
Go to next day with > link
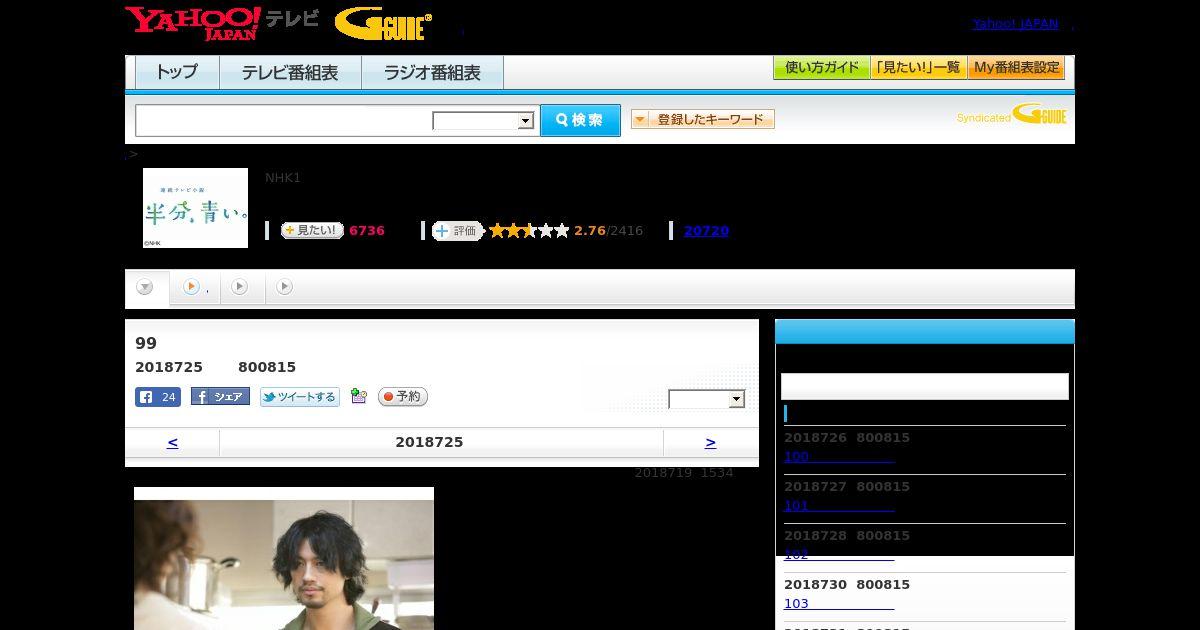(710, 442)
